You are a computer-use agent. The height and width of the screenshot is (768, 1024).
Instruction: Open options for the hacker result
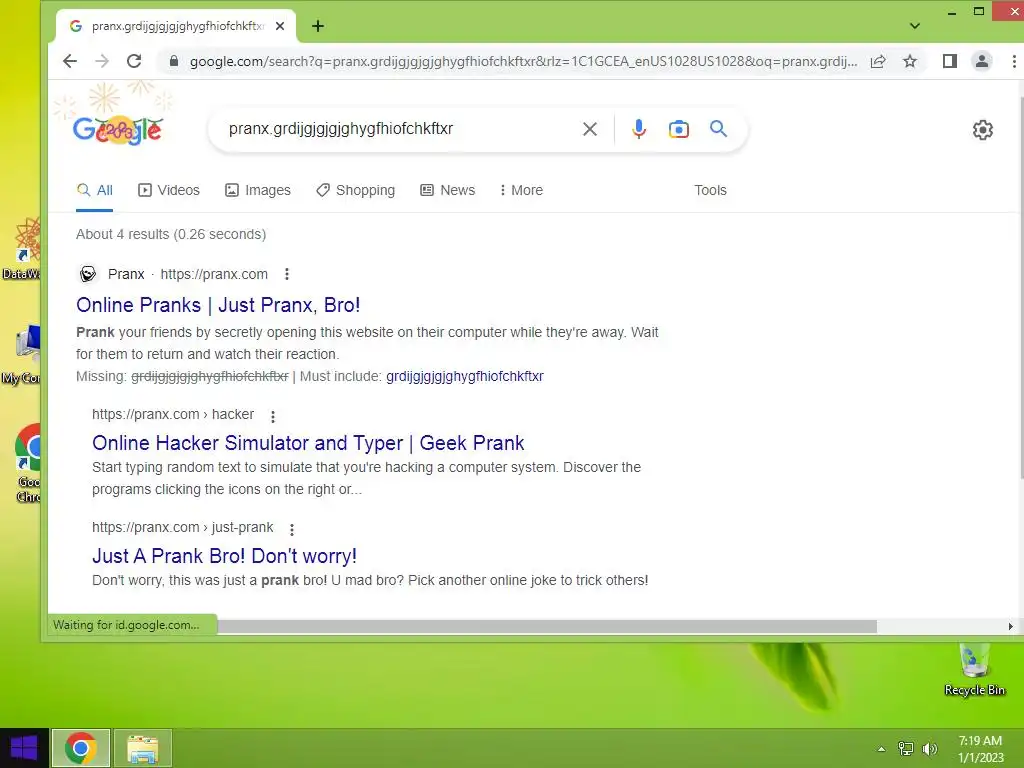pos(273,416)
